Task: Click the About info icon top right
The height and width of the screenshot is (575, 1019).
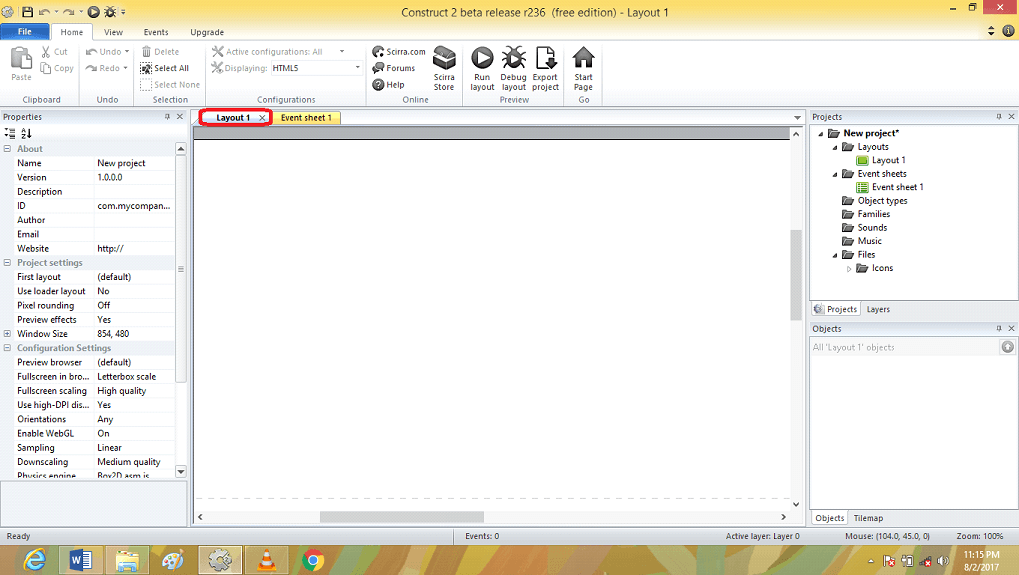Action: pyautogui.click(x=1008, y=31)
